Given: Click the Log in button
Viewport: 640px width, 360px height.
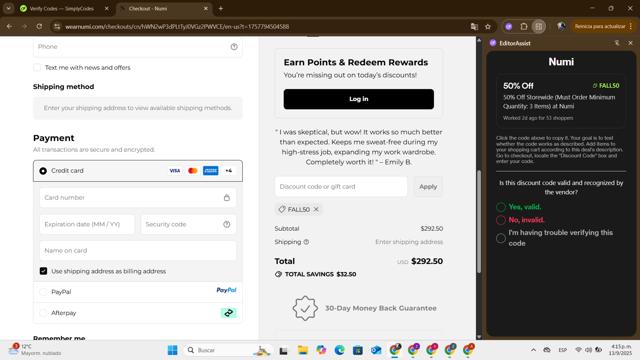Looking at the screenshot, I should click(358, 99).
